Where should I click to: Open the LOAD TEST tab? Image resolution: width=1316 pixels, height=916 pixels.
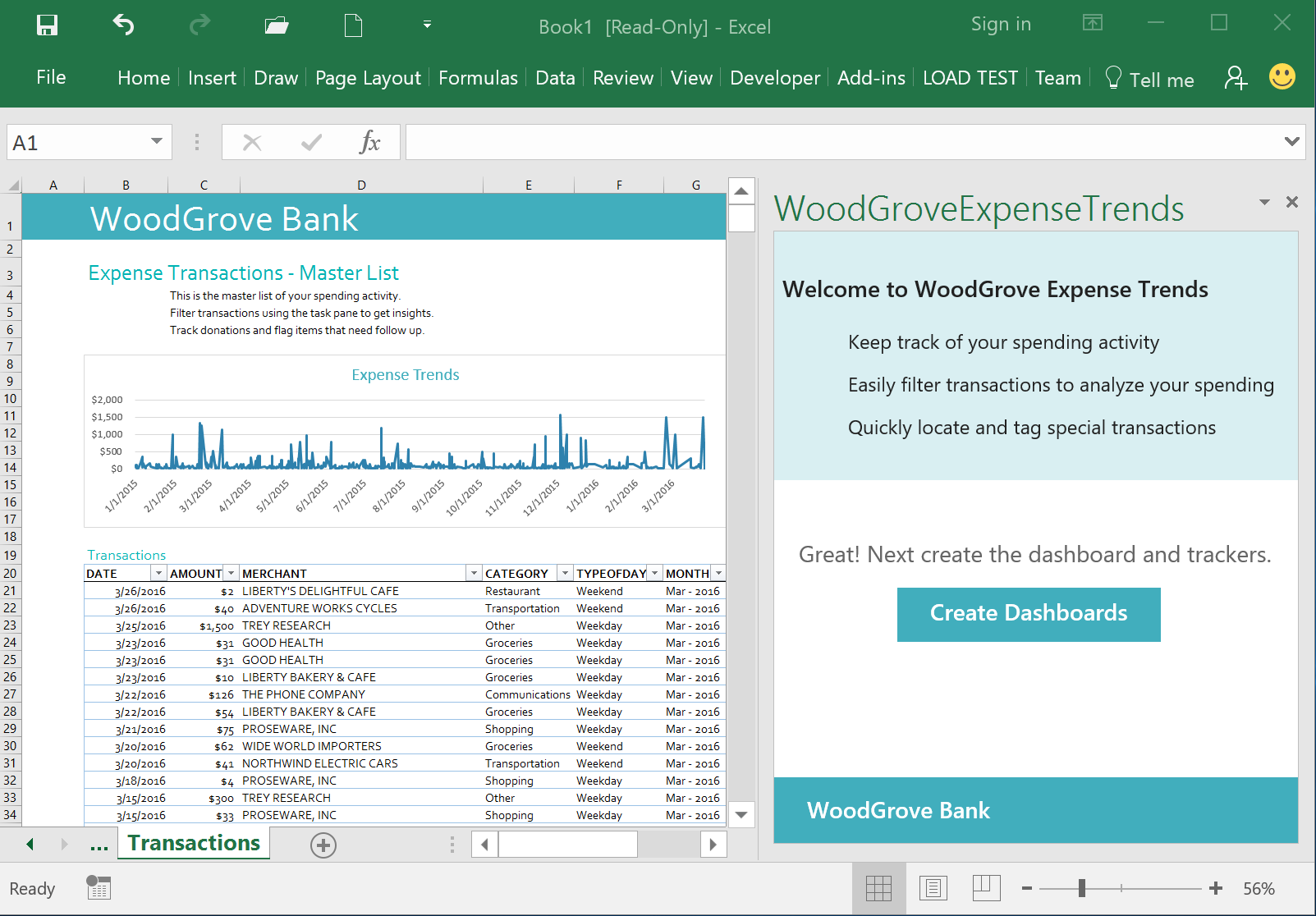coord(970,78)
